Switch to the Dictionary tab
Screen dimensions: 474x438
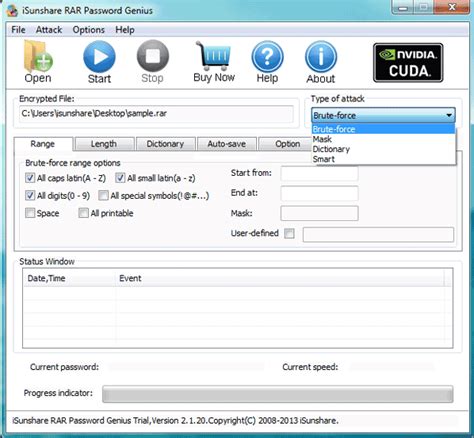pos(165,144)
